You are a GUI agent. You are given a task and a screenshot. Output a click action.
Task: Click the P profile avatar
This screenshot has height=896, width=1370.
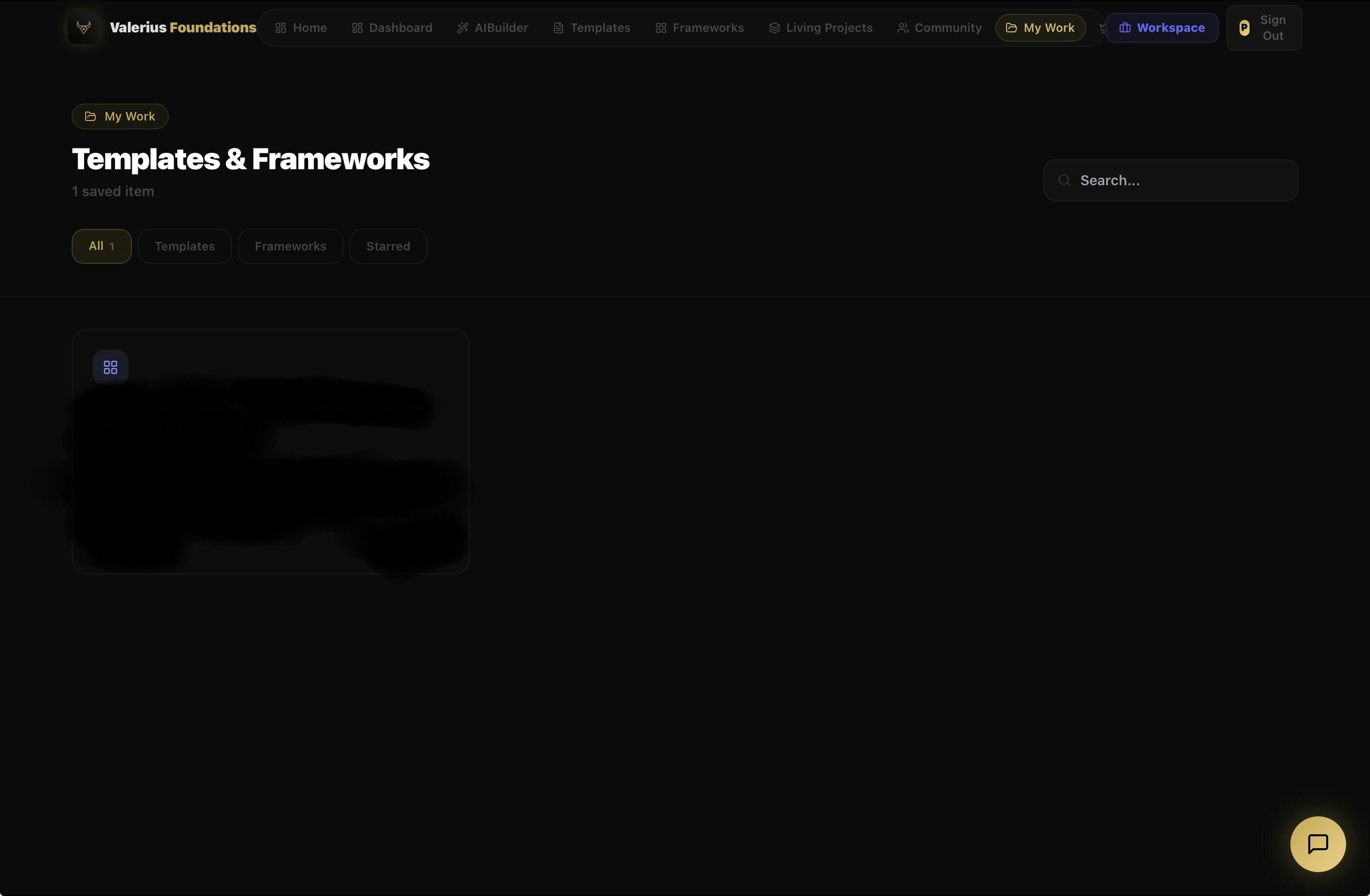click(1244, 27)
